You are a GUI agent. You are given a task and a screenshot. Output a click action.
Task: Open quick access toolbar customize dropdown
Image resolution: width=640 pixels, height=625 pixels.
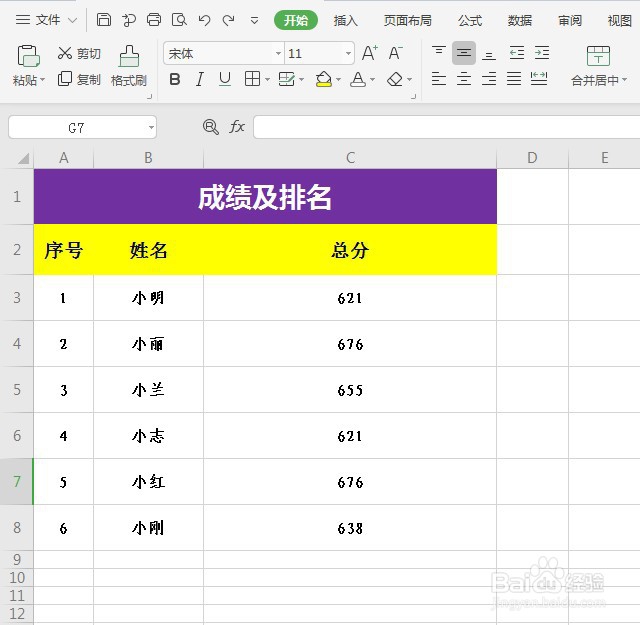point(254,20)
